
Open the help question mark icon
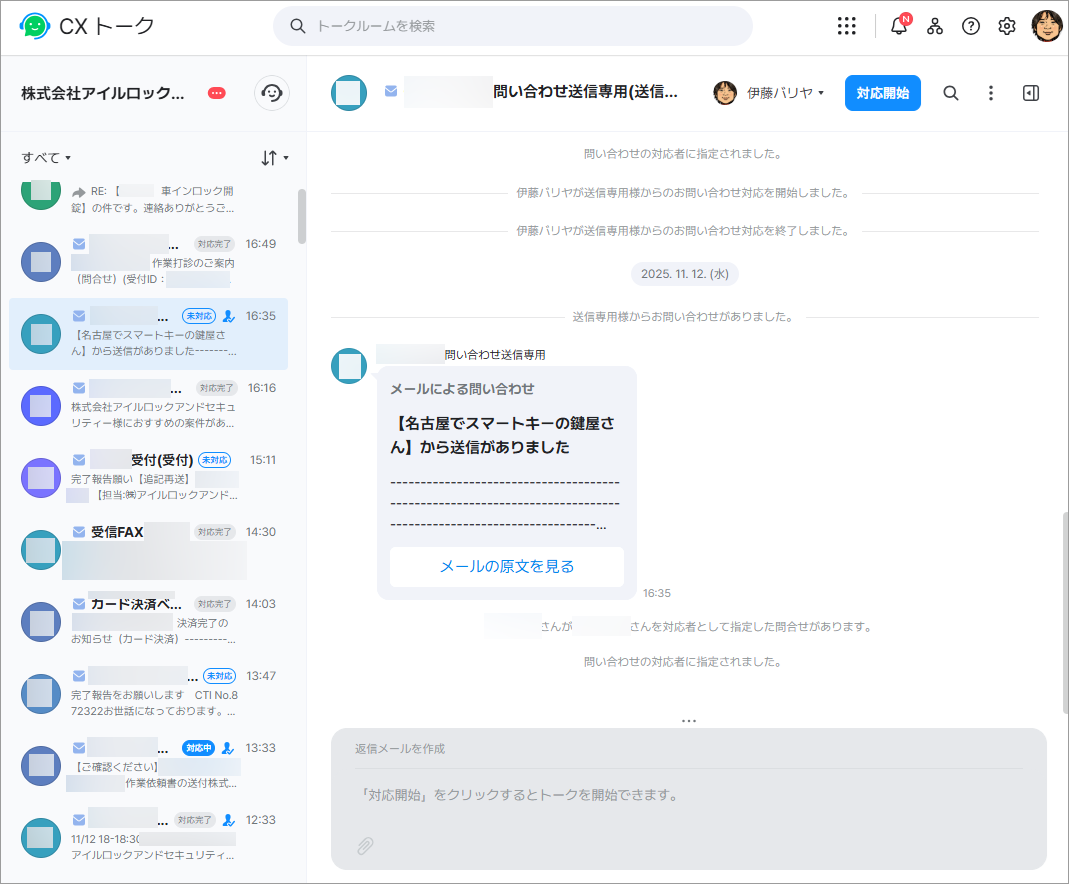[971, 26]
